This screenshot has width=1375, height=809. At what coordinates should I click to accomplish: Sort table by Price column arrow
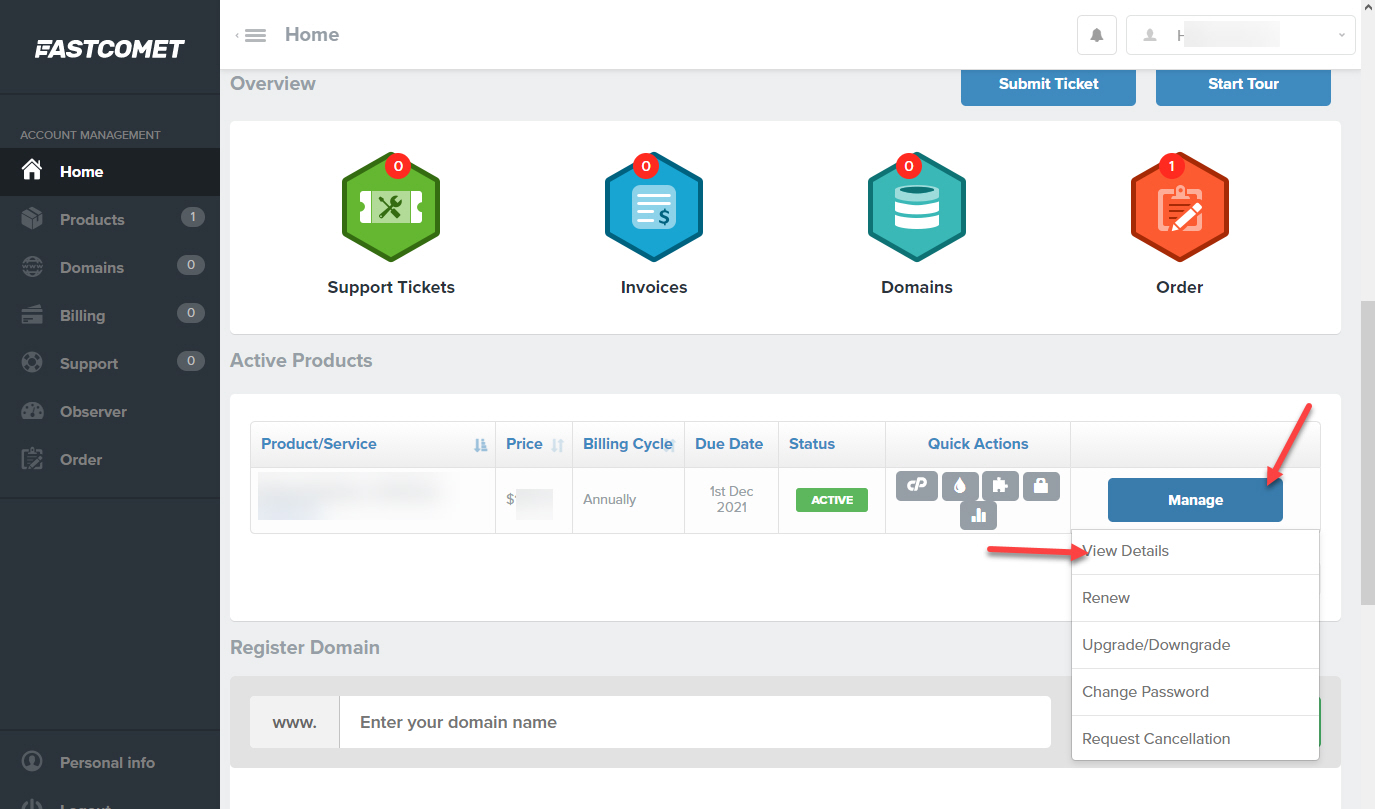558,445
